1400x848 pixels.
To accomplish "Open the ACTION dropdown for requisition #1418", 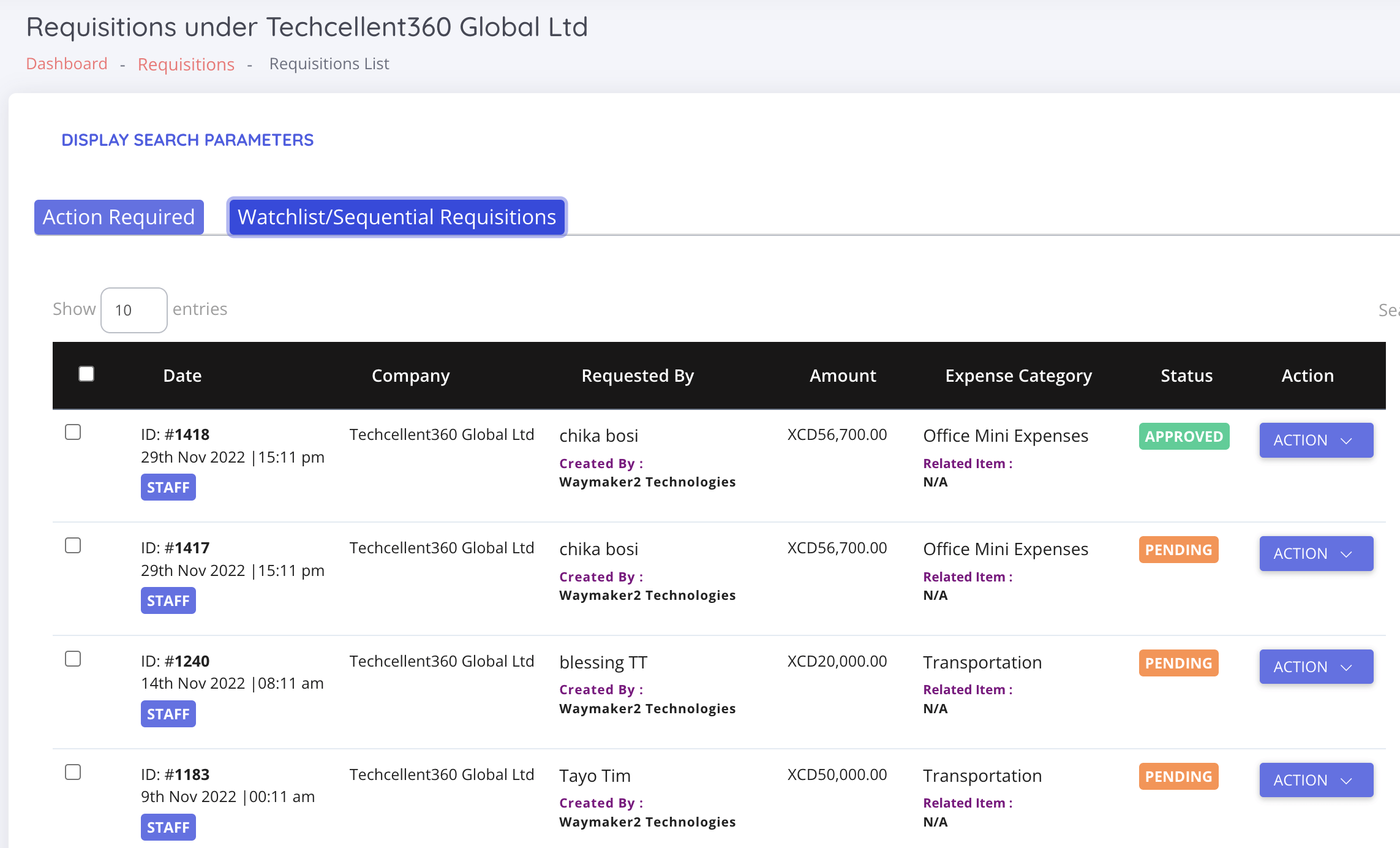I will coord(1315,440).
